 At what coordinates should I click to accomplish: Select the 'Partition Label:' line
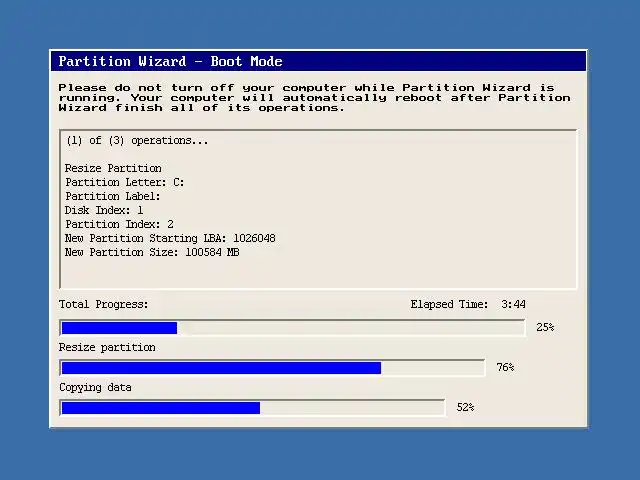tap(113, 196)
